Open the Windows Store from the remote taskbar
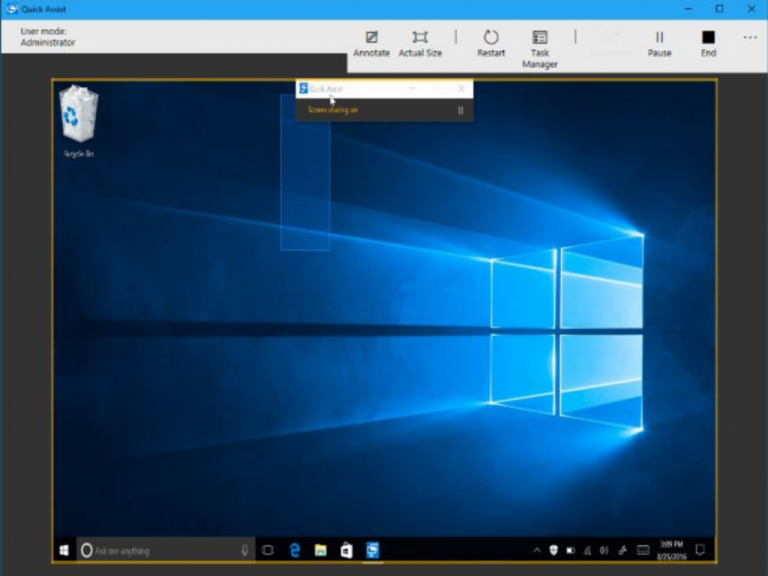768x576 pixels. pyautogui.click(x=346, y=551)
